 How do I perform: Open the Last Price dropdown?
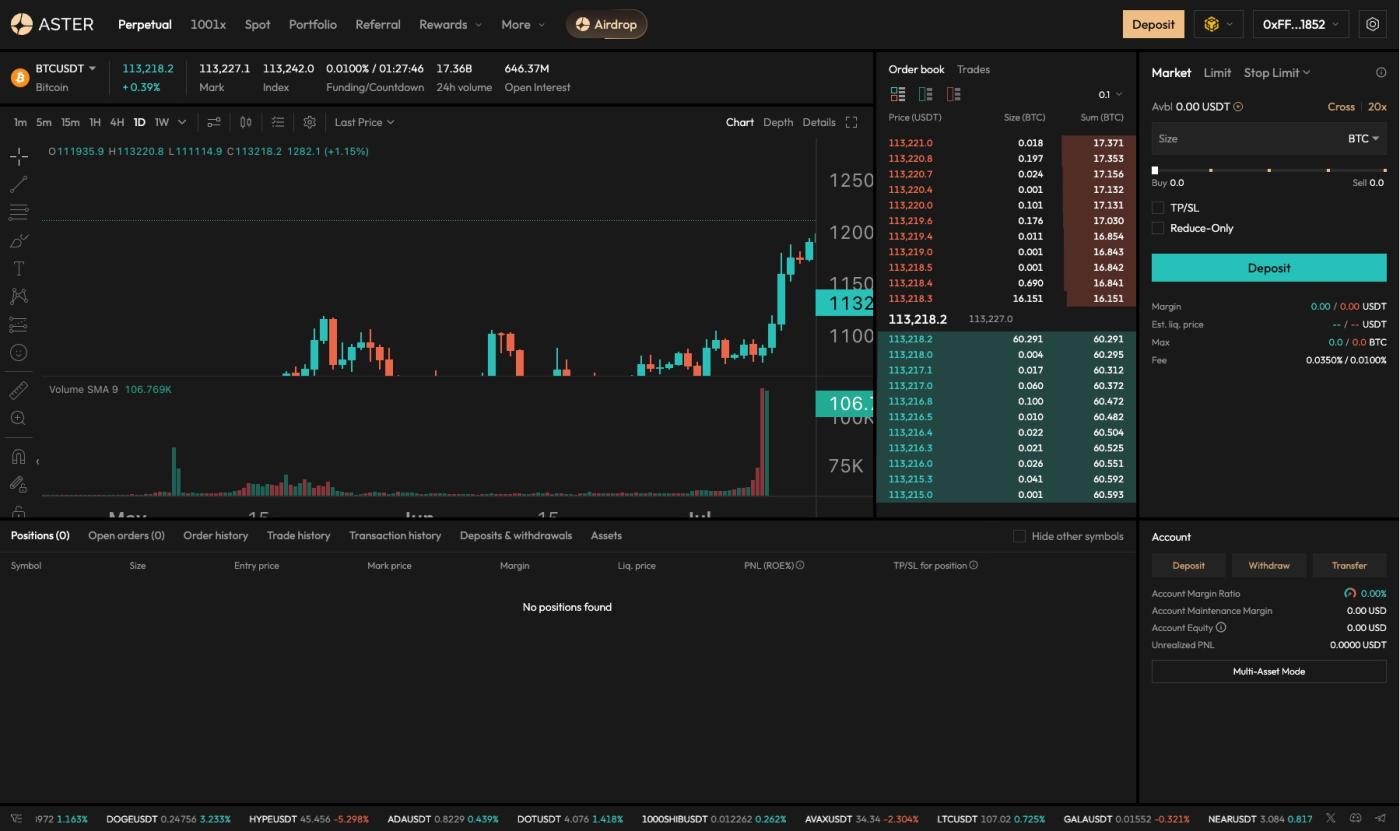[x=364, y=122]
